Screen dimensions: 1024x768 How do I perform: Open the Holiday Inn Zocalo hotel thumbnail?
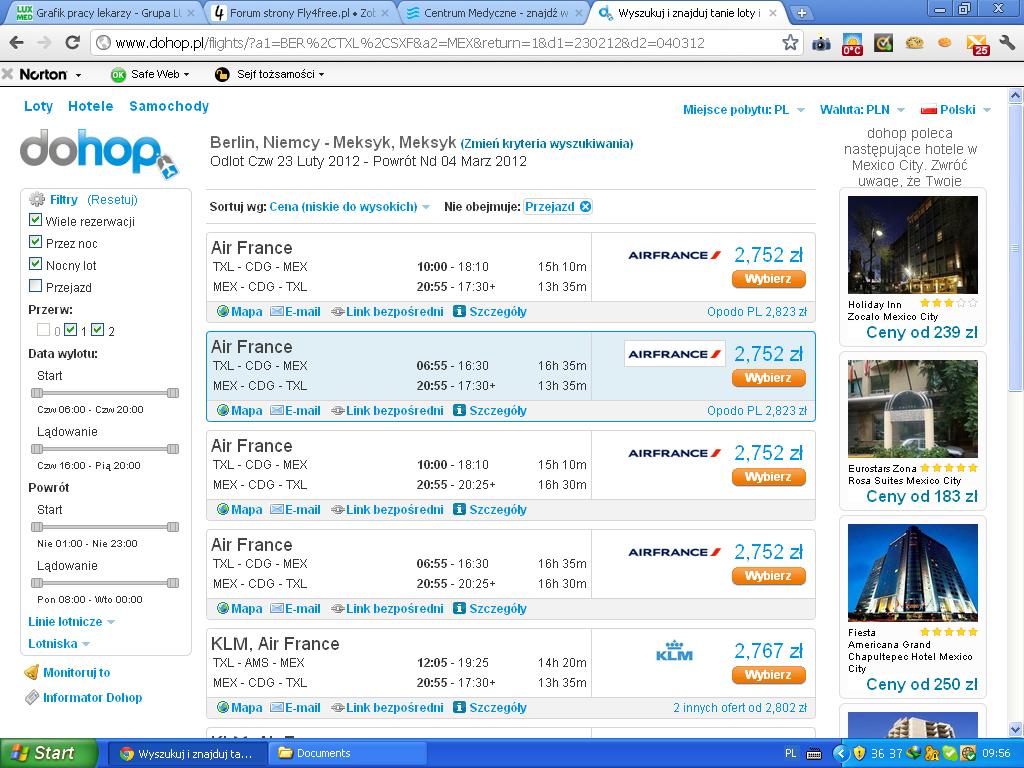912,245
